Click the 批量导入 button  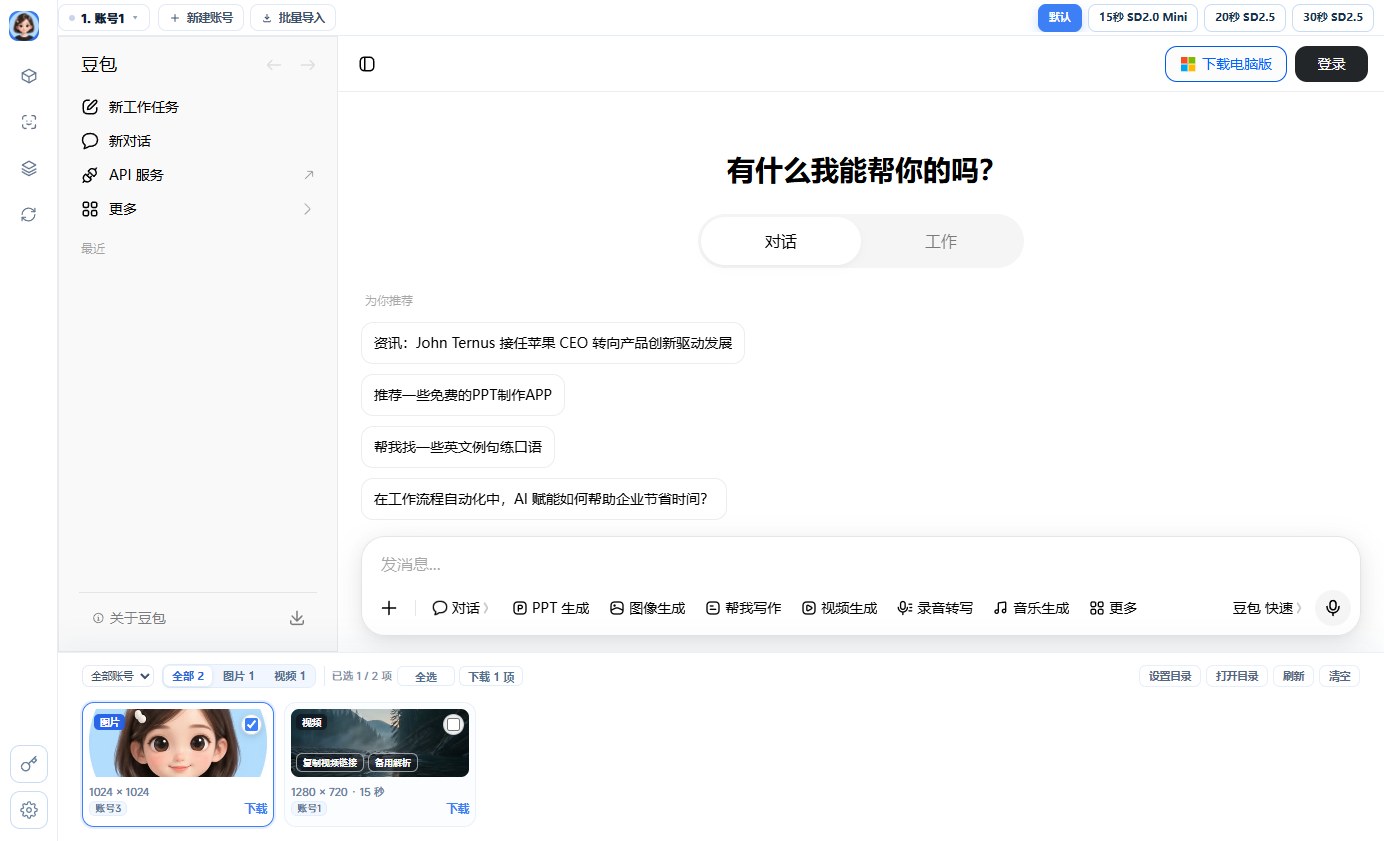click(x=293, y=18)
